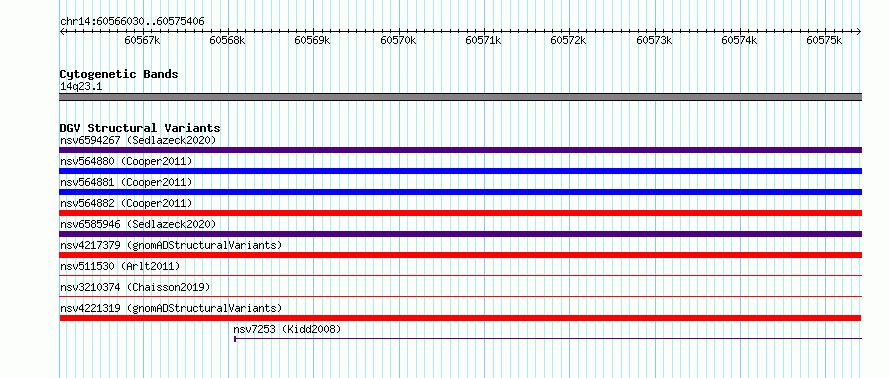Viewport: 890px width, 378px height.
Task: Select the red bar for nsv564882
Action: [x=460, y=213]
